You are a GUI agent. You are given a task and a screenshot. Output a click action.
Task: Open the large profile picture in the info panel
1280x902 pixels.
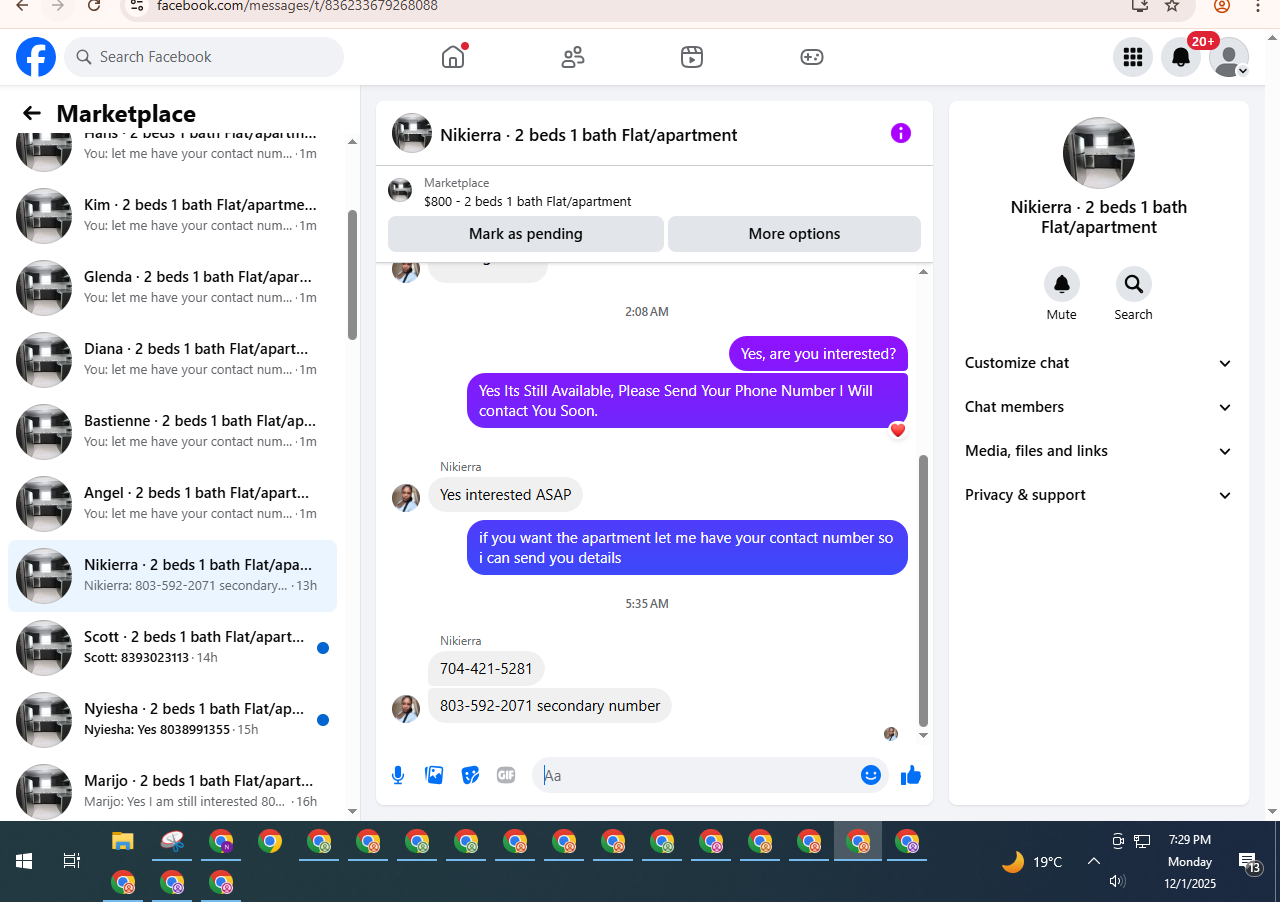click(1099, 153)
